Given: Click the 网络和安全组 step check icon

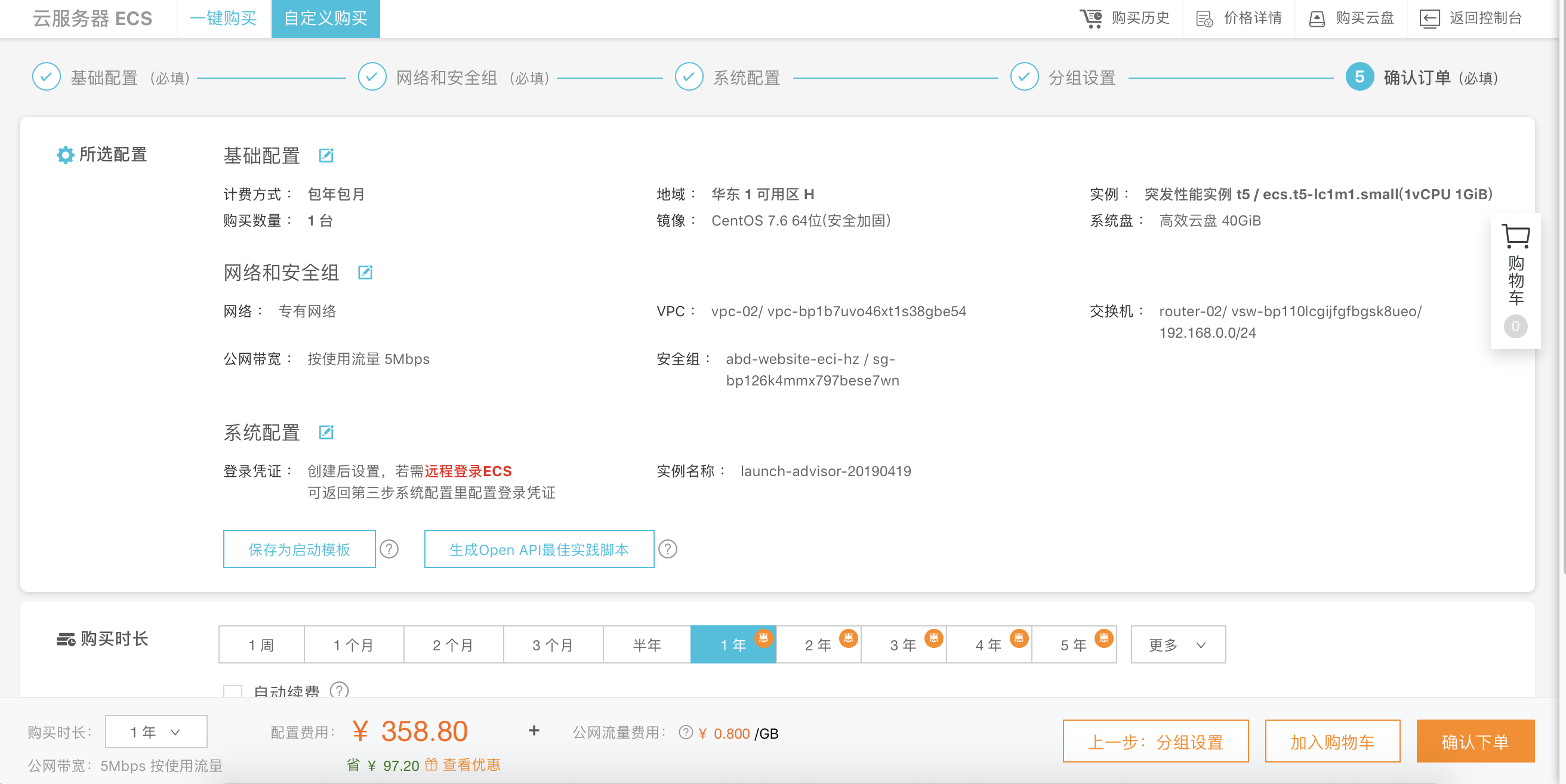Looking at the screenshot, I should coord(372,77).
